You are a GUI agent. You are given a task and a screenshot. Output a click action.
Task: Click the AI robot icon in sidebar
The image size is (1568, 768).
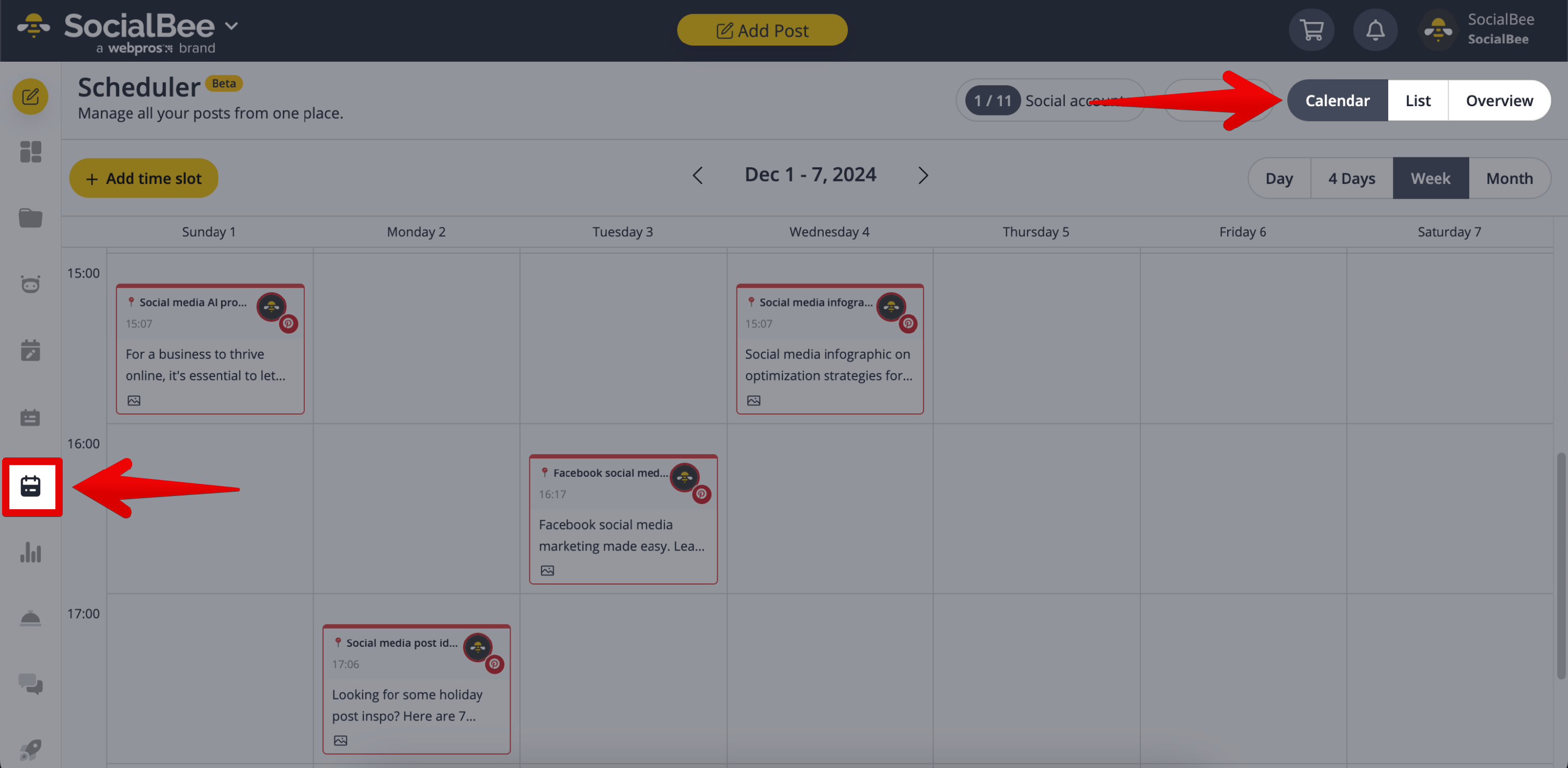pyautogui.click(x=30, y=284)
